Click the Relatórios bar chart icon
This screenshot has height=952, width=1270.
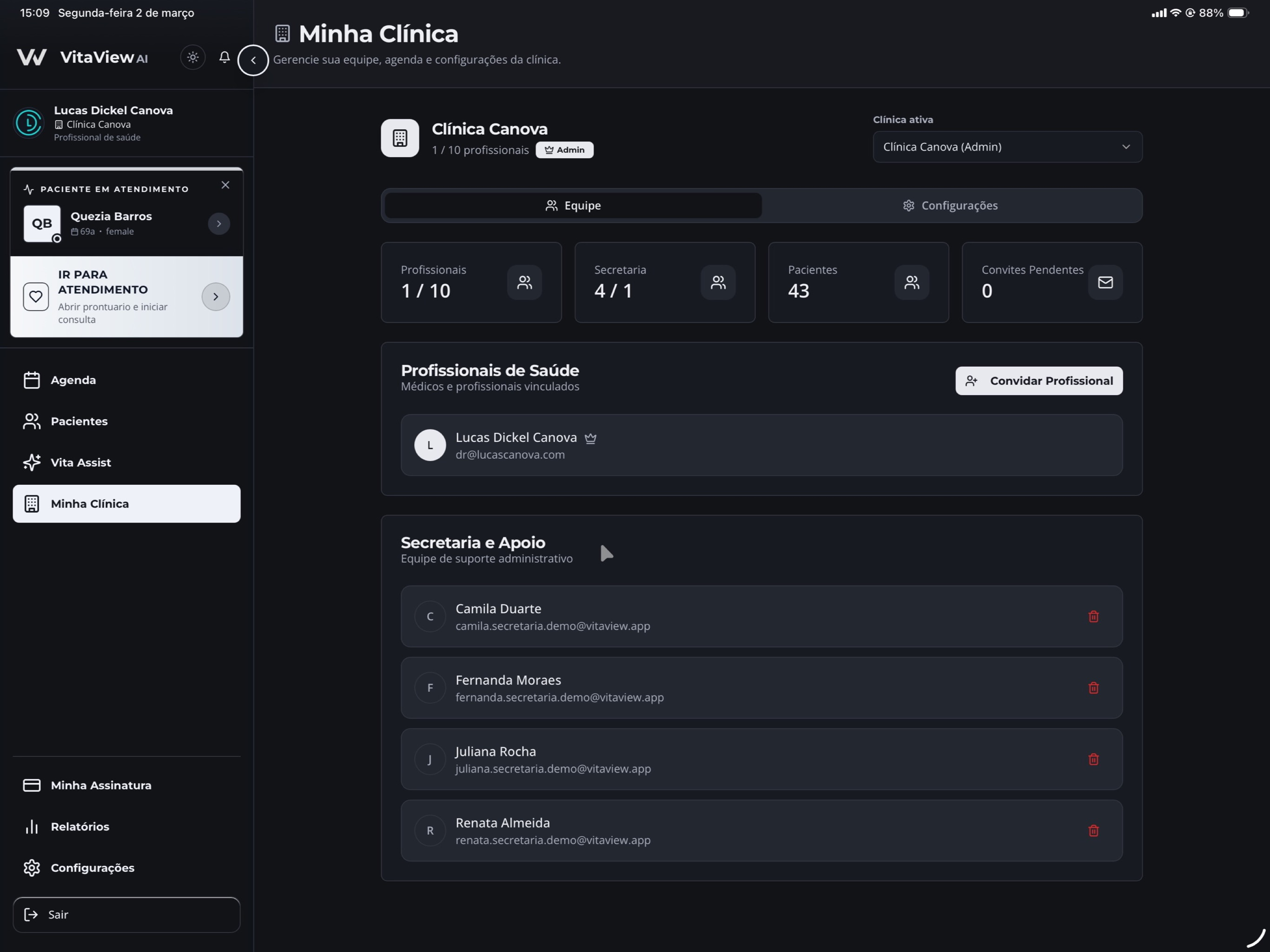coord(32,827)
